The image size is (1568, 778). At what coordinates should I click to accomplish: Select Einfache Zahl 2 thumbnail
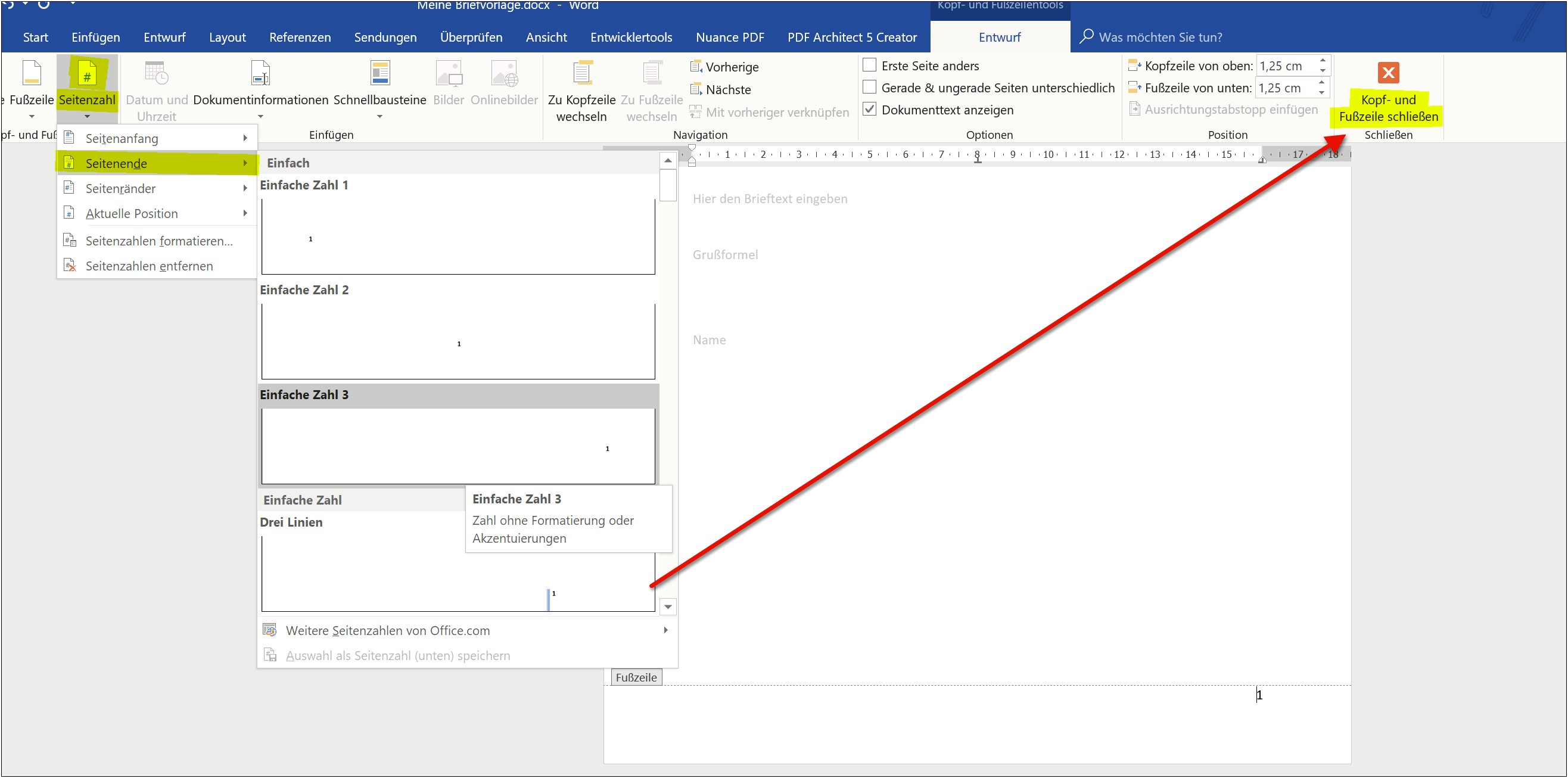point(458,341)
